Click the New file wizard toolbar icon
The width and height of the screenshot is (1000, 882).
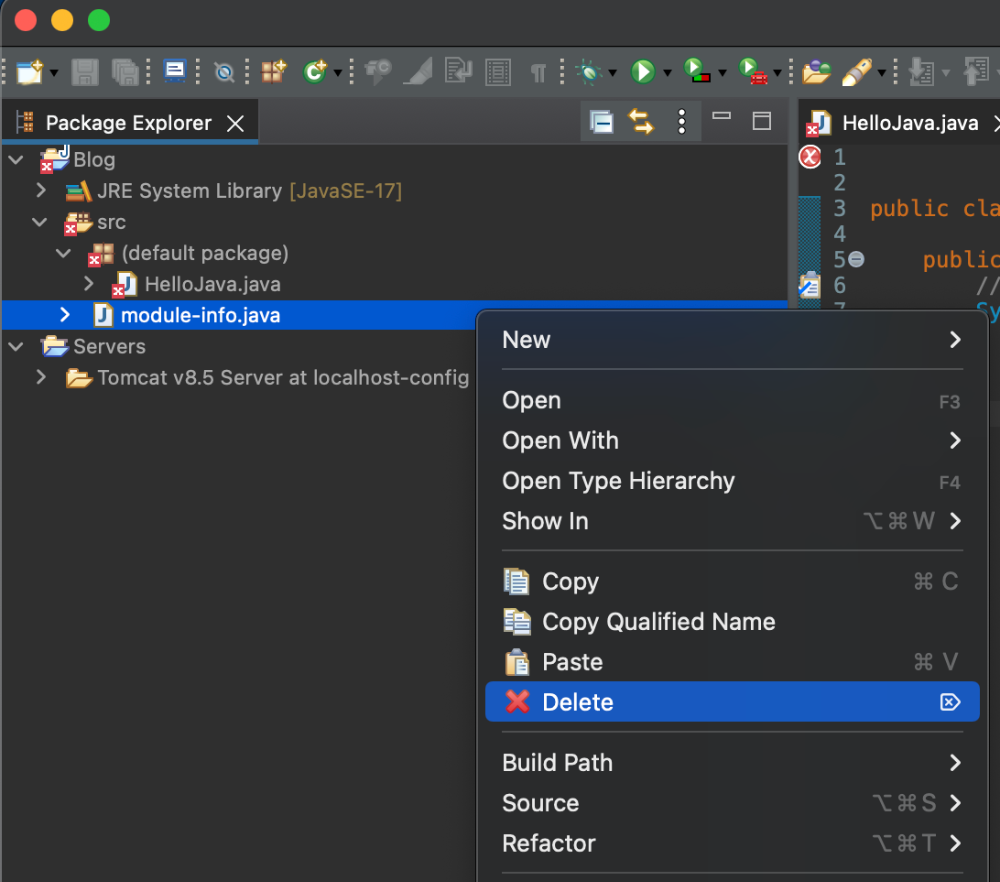(x=30, y=72)
